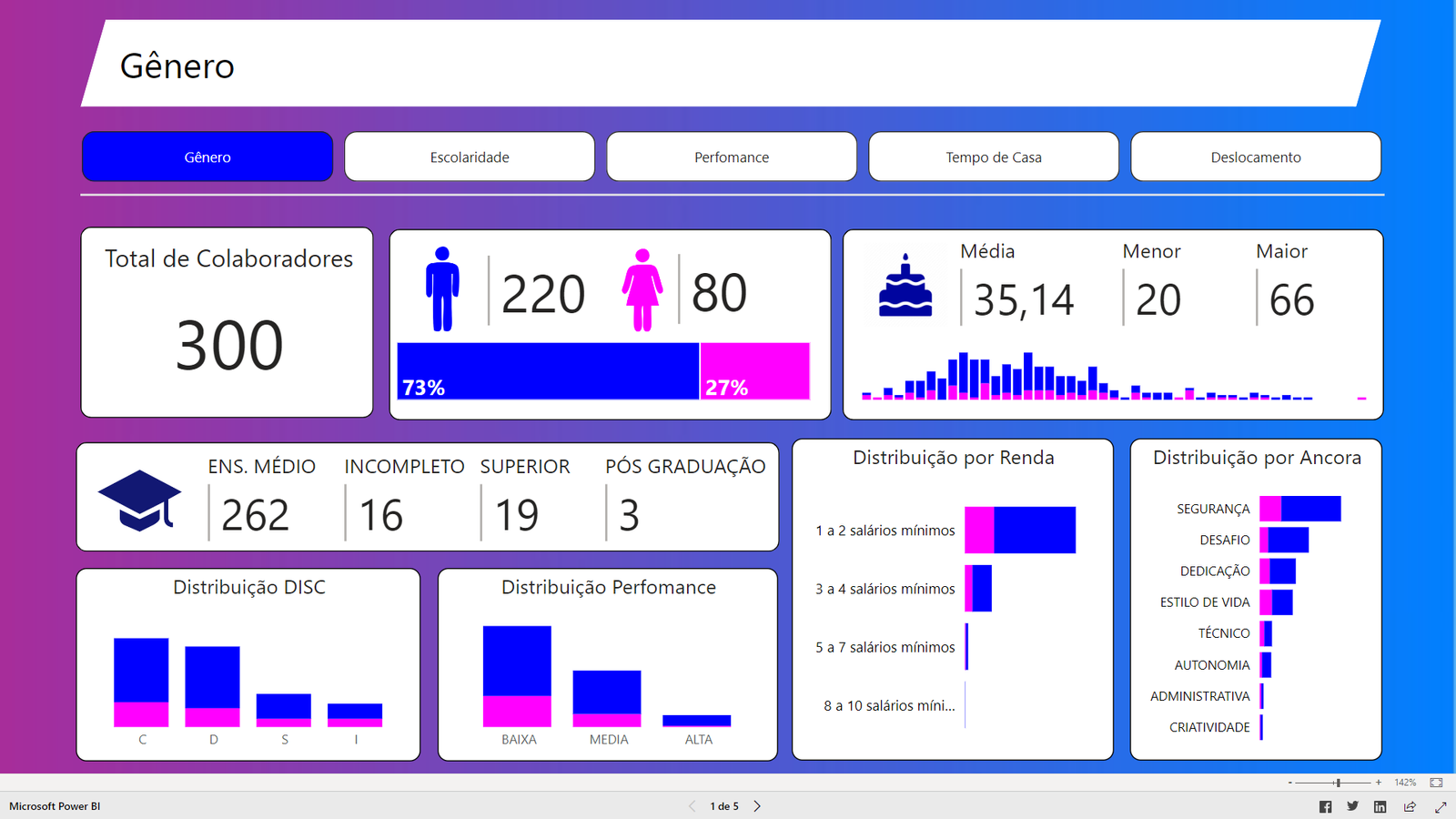The width and height of the screenshot is (1456, 819).
Task: Click the female figure icon
Action: [x=642, y=287]
